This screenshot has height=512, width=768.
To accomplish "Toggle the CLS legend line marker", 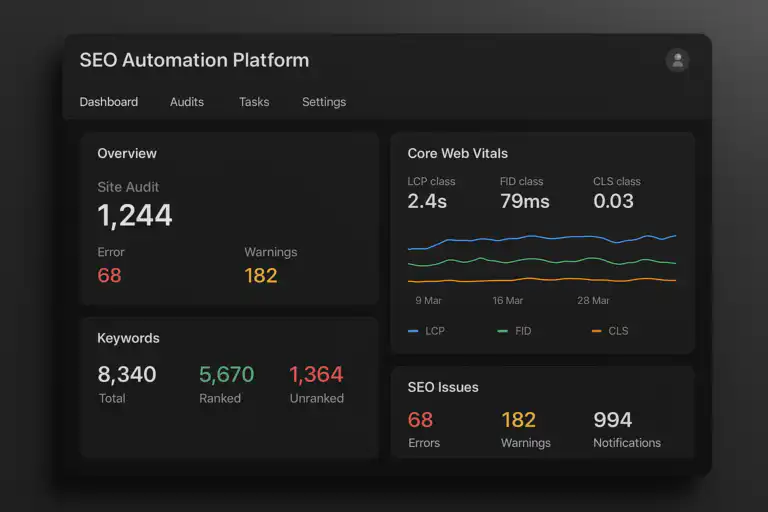I will 597,331.
